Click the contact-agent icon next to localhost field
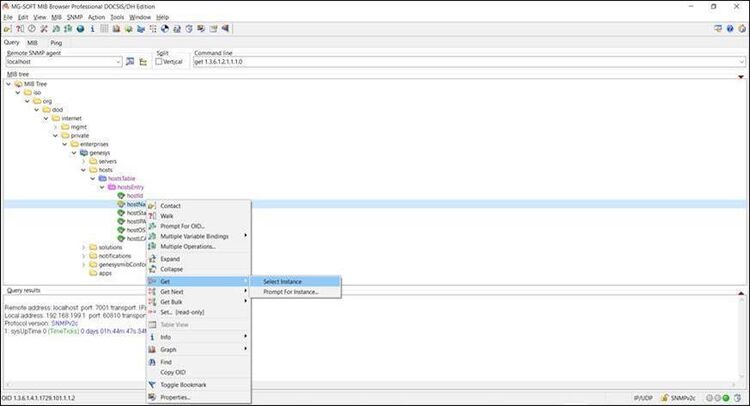The height and width of the screenshot is (406, 750). click(130, 62)
